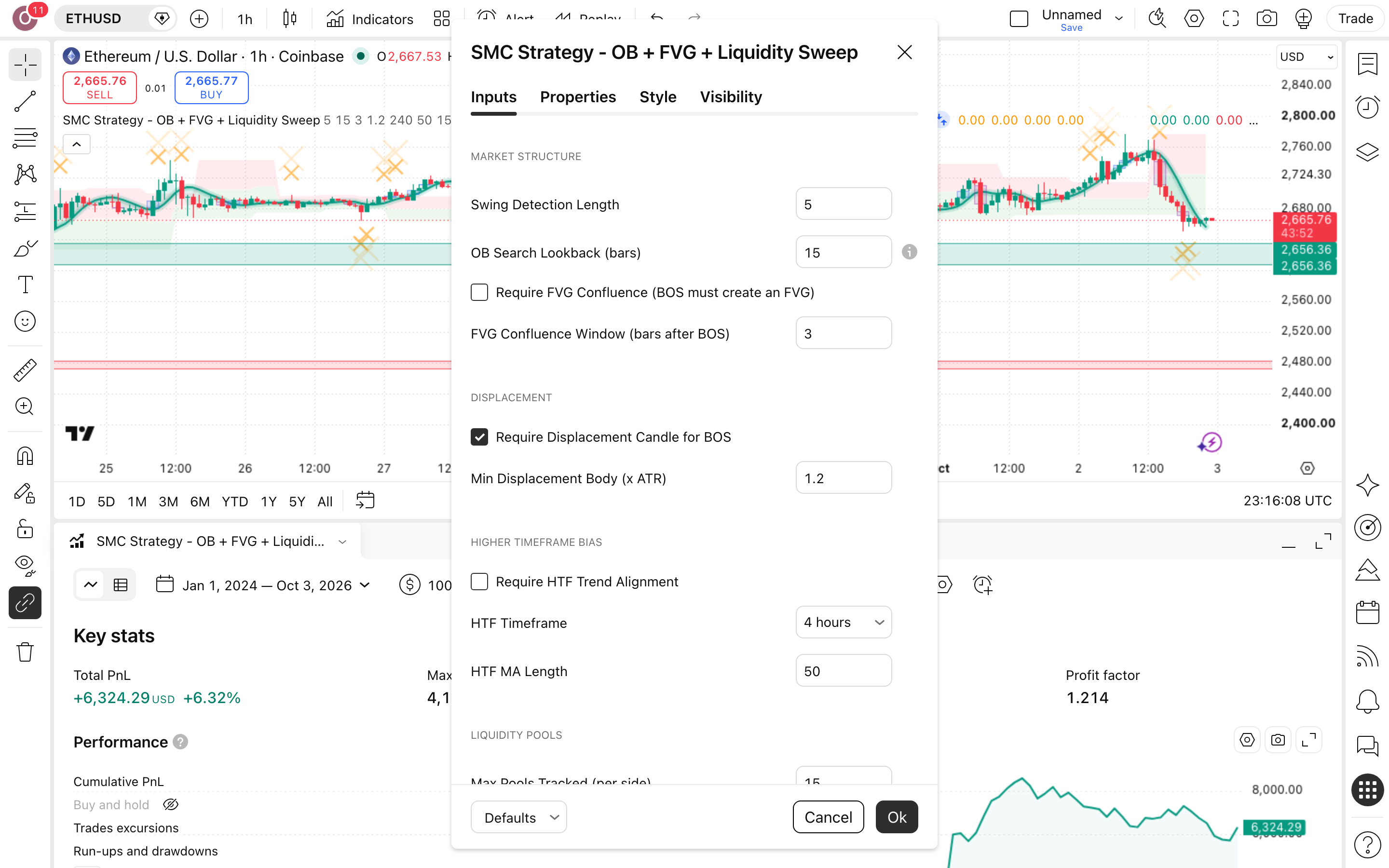
Task: Toggle Buy and hold visibility eye
Action: [170, 804]
